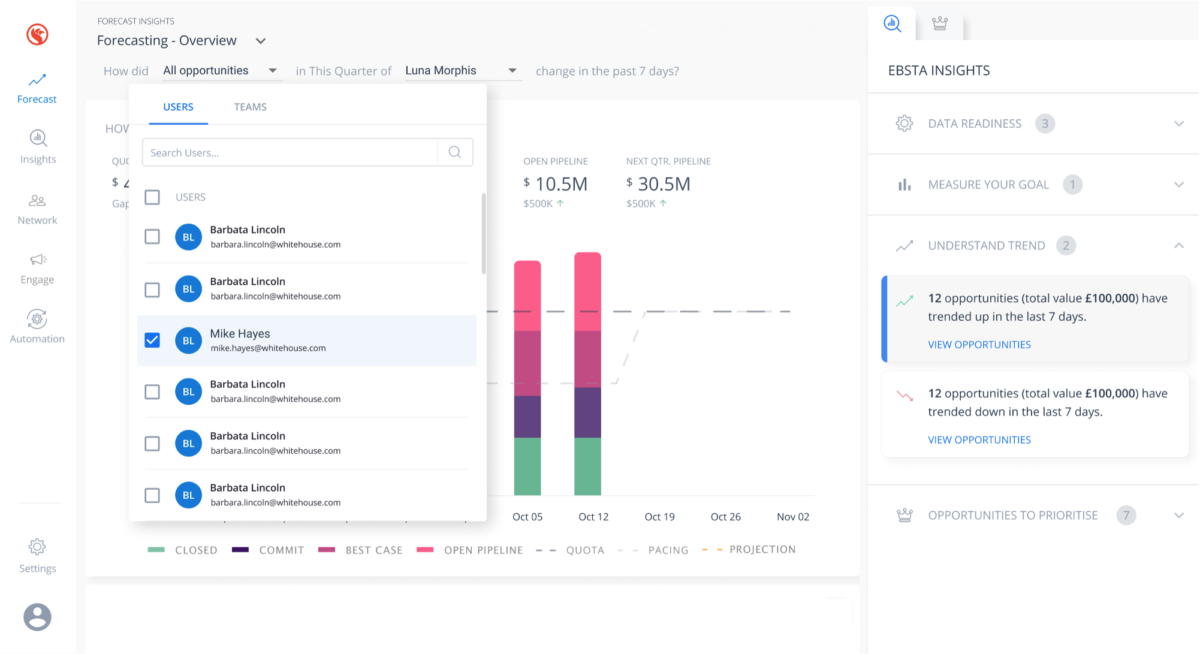
Task: Click View Opportunities for trended up
Action: point(978,344)
